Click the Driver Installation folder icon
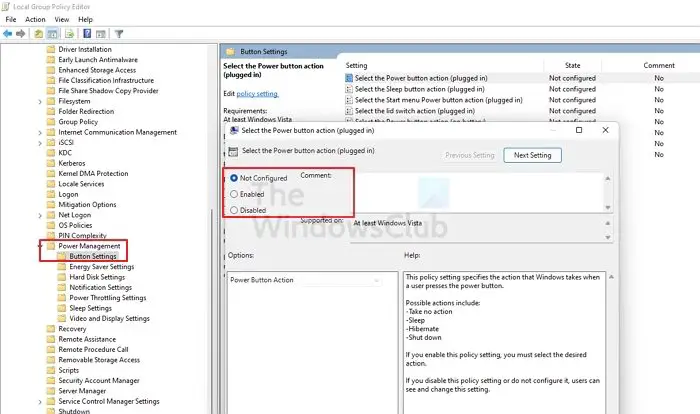The width and height of the screenshot is (700, 414). point(51,49)
